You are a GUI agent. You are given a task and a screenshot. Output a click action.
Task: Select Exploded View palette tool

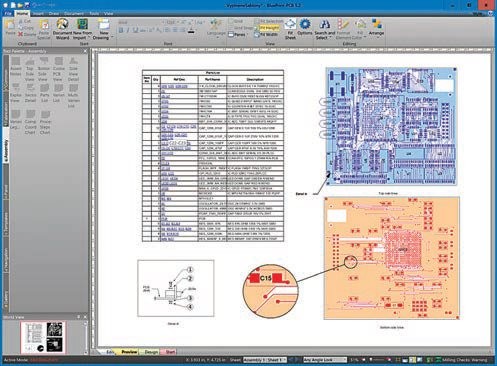(16, 93)
